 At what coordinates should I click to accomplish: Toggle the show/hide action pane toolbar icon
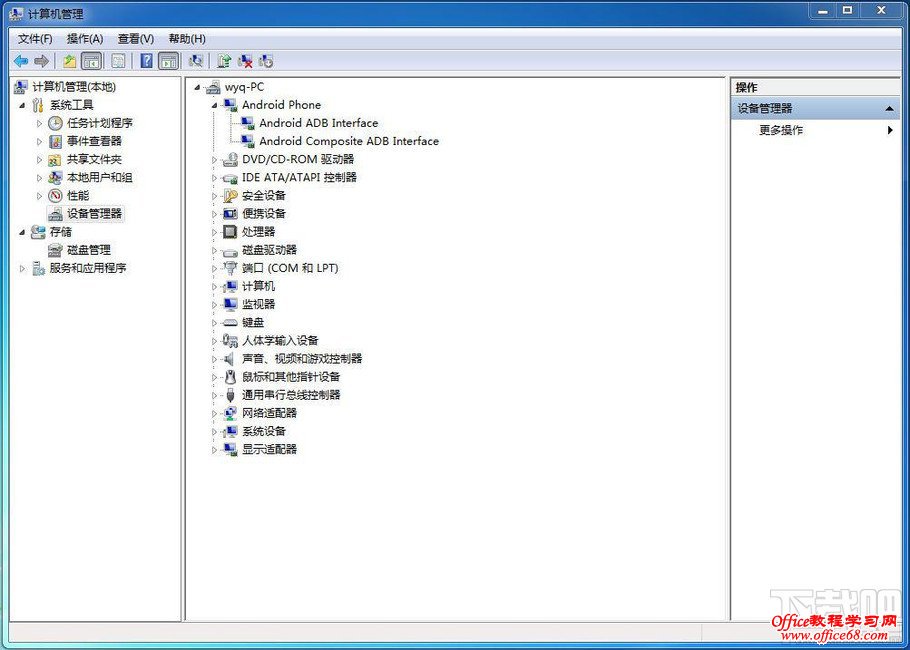tap(169, 60)
